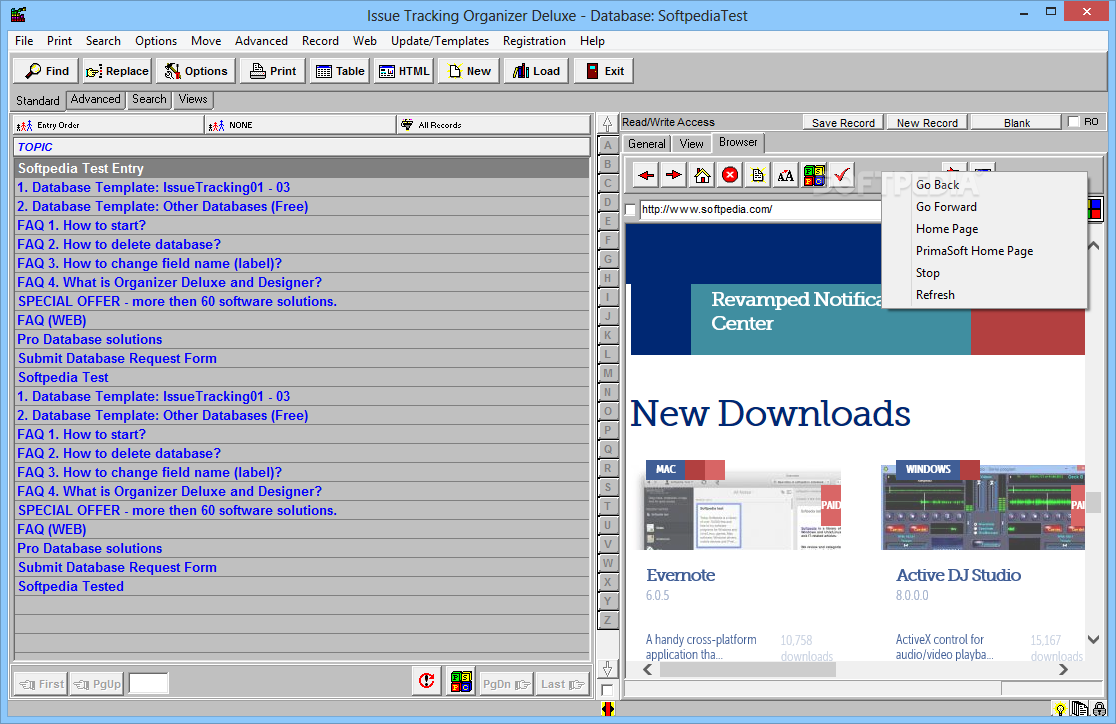
Task: Go to browser home page icon
Action: (x=702, y=175)
